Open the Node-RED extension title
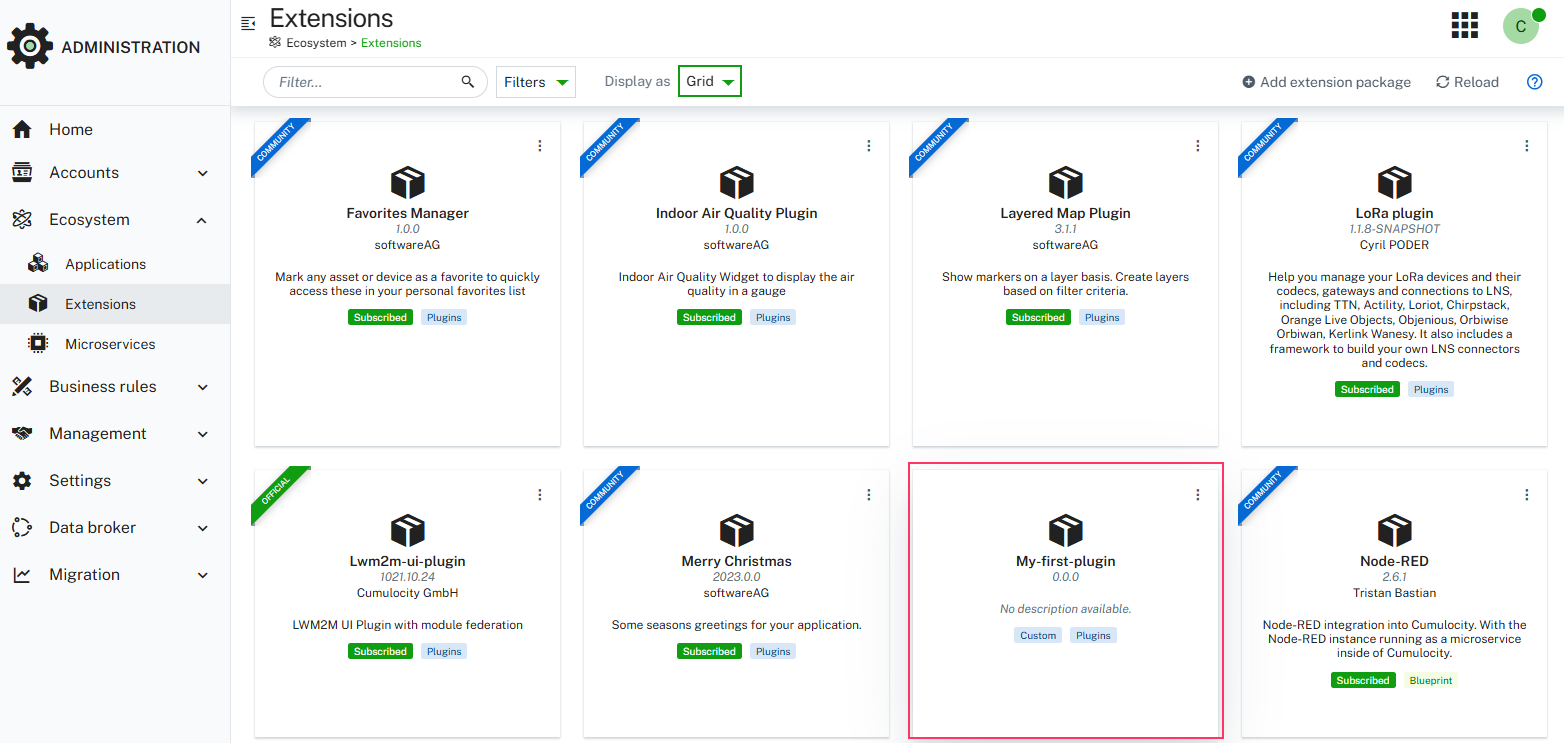This screenshot has width=1564, height=743. (1395, 561)
